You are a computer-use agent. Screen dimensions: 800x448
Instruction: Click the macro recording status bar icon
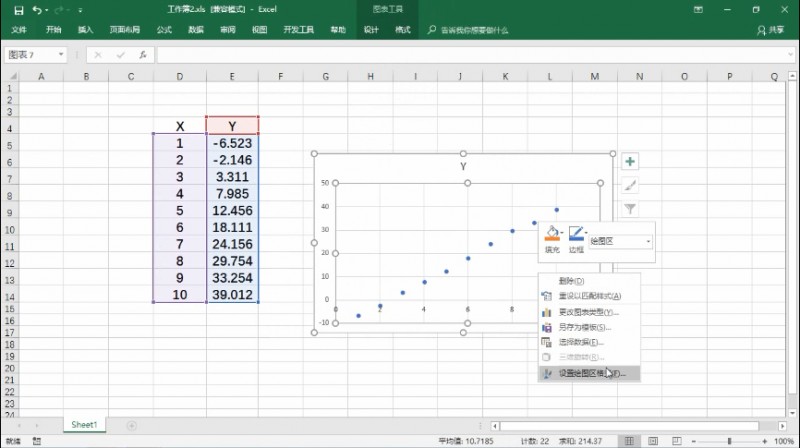pos(37,441)
